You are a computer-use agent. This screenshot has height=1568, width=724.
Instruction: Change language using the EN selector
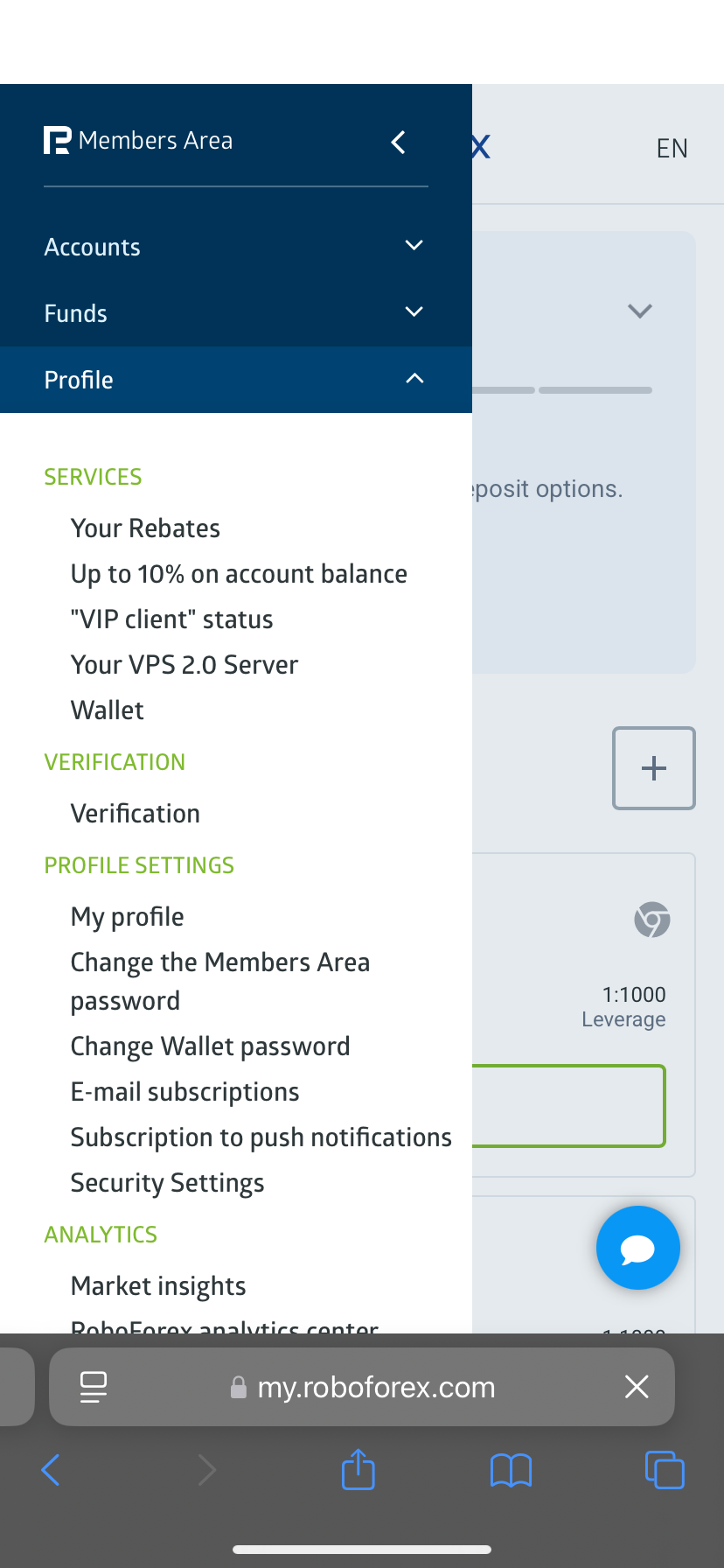click(672, 149)
